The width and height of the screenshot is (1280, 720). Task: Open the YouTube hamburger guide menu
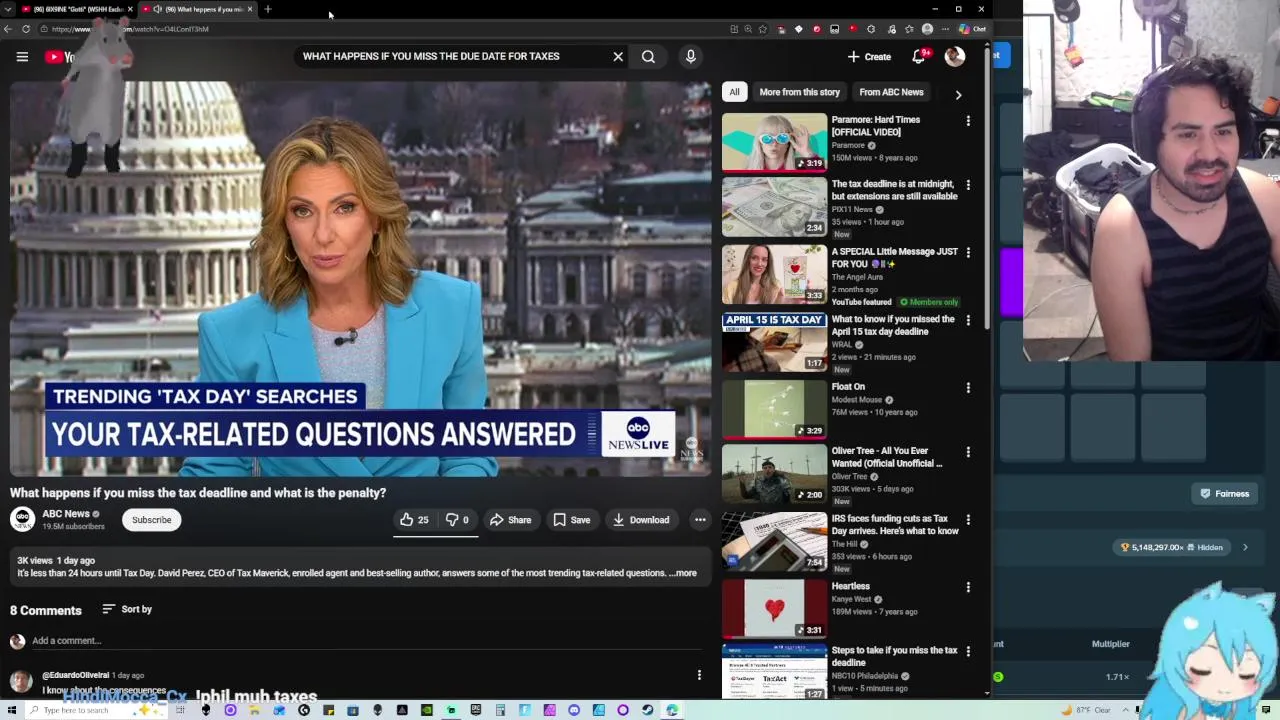tap(22, 57)
